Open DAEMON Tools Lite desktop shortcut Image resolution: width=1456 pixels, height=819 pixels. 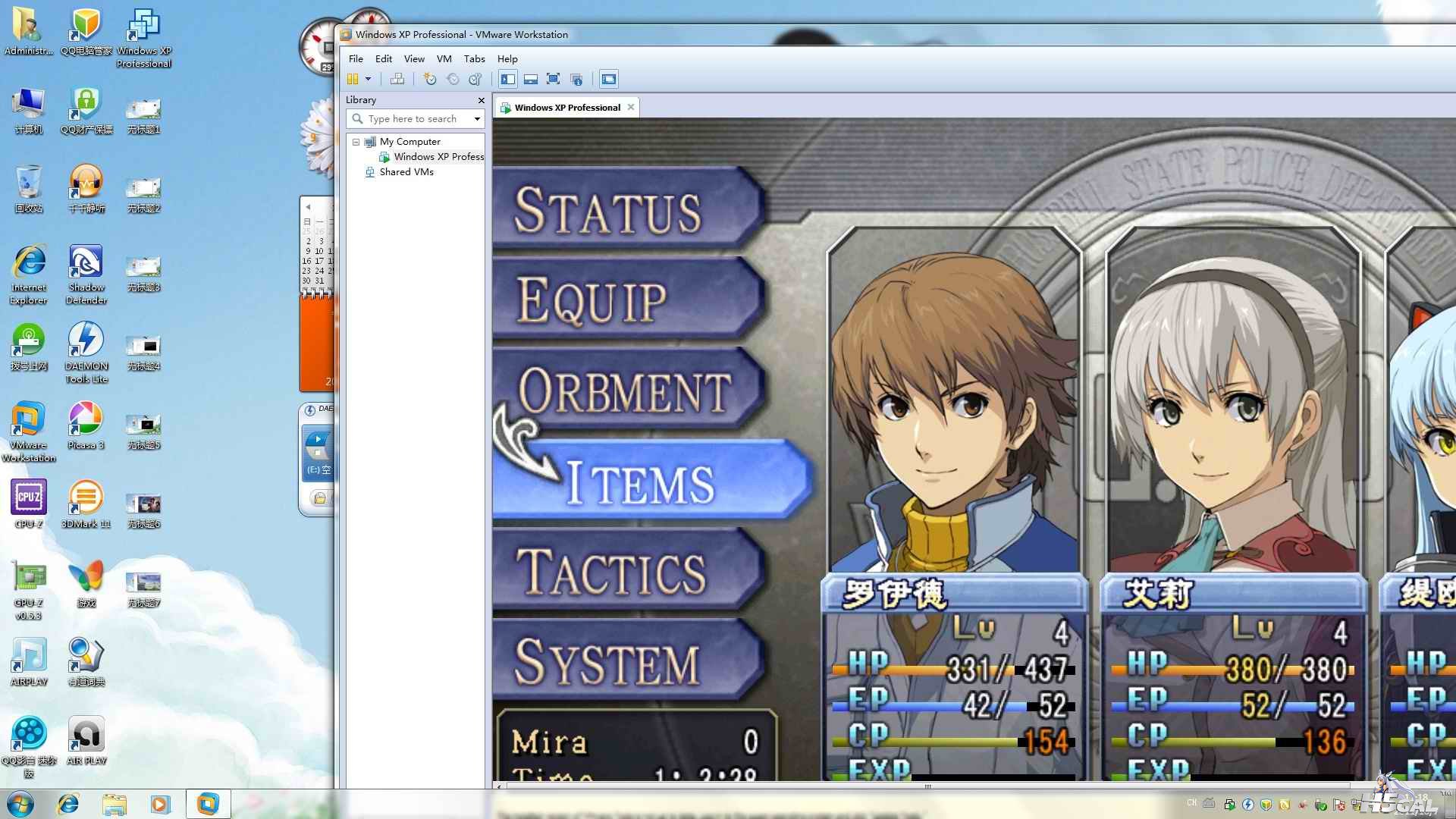pos(86,354)
